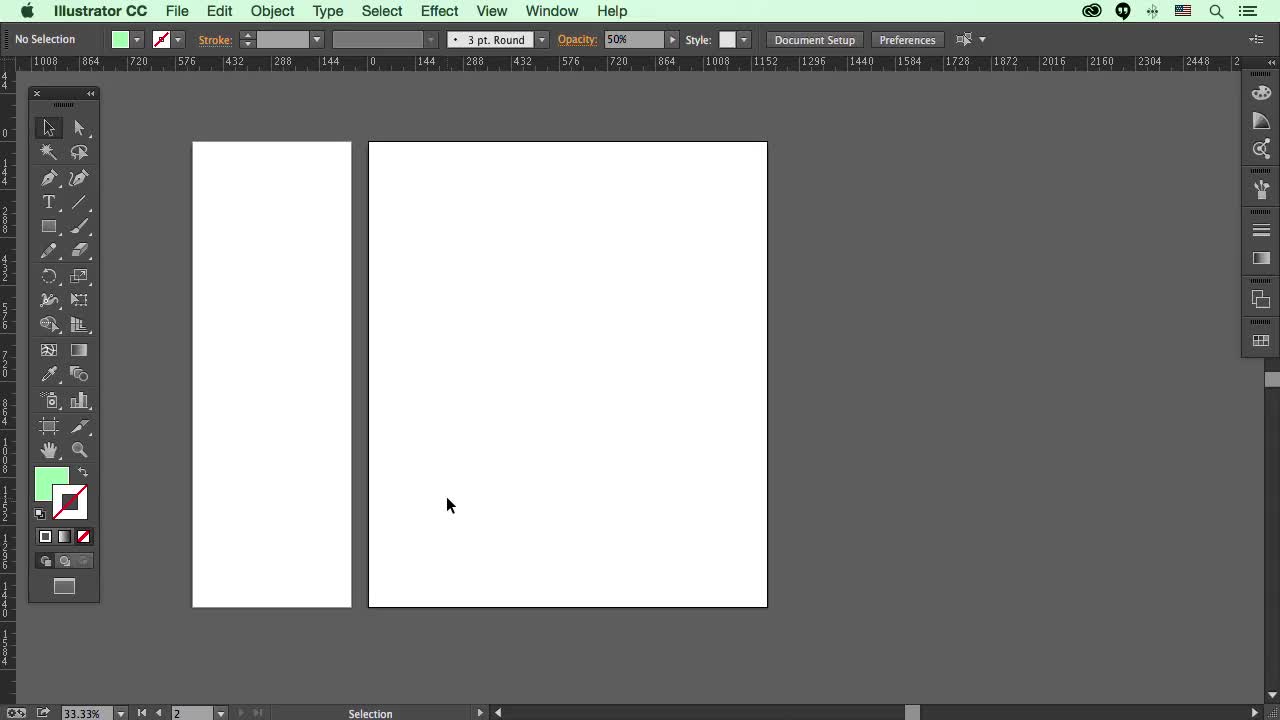Select the Pen tool
The image size is (1280, 720).
(49, 178)
